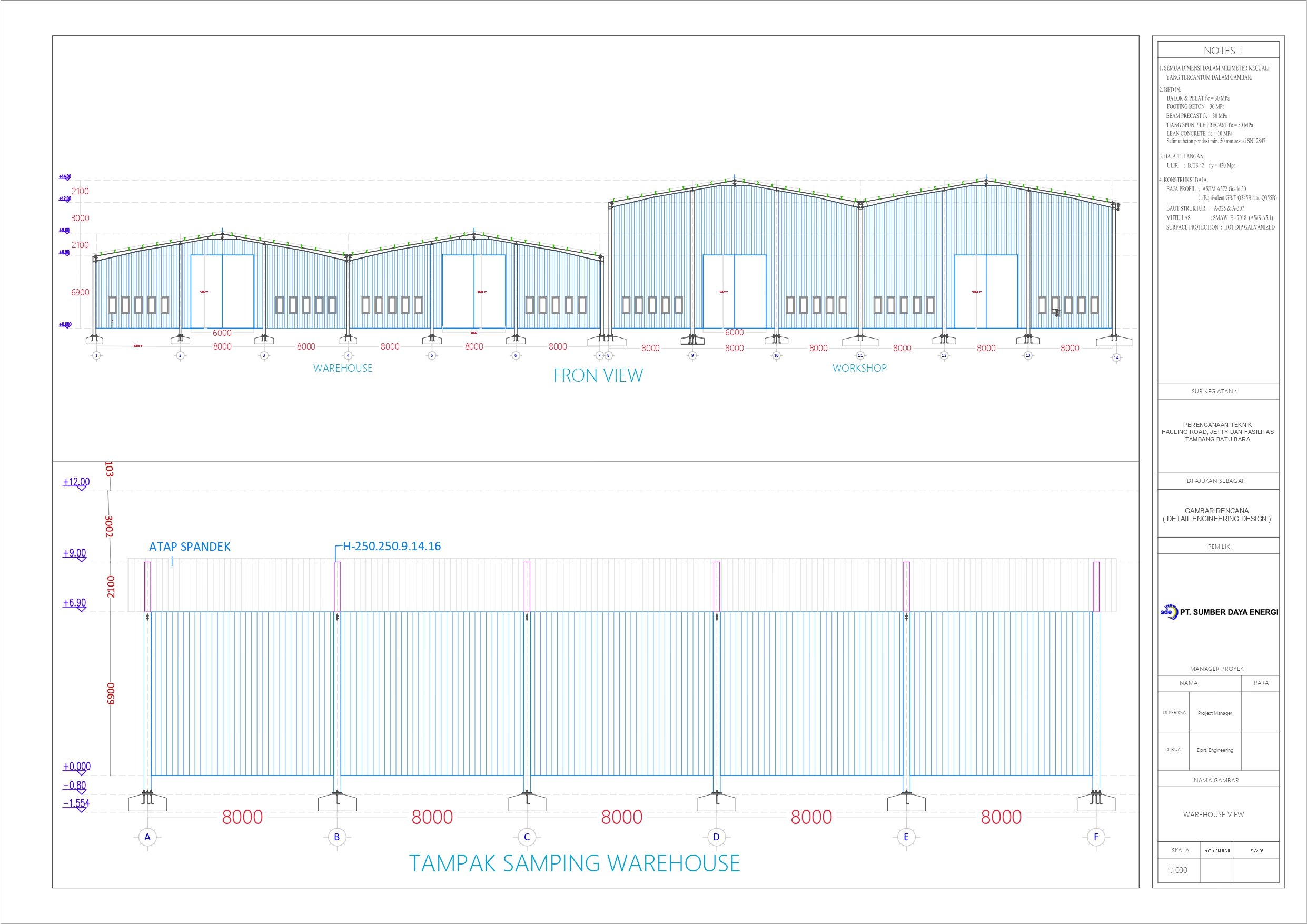Click grid bubble 1 in the front view
The image size is (1307, 924).
tap(97, 355)
